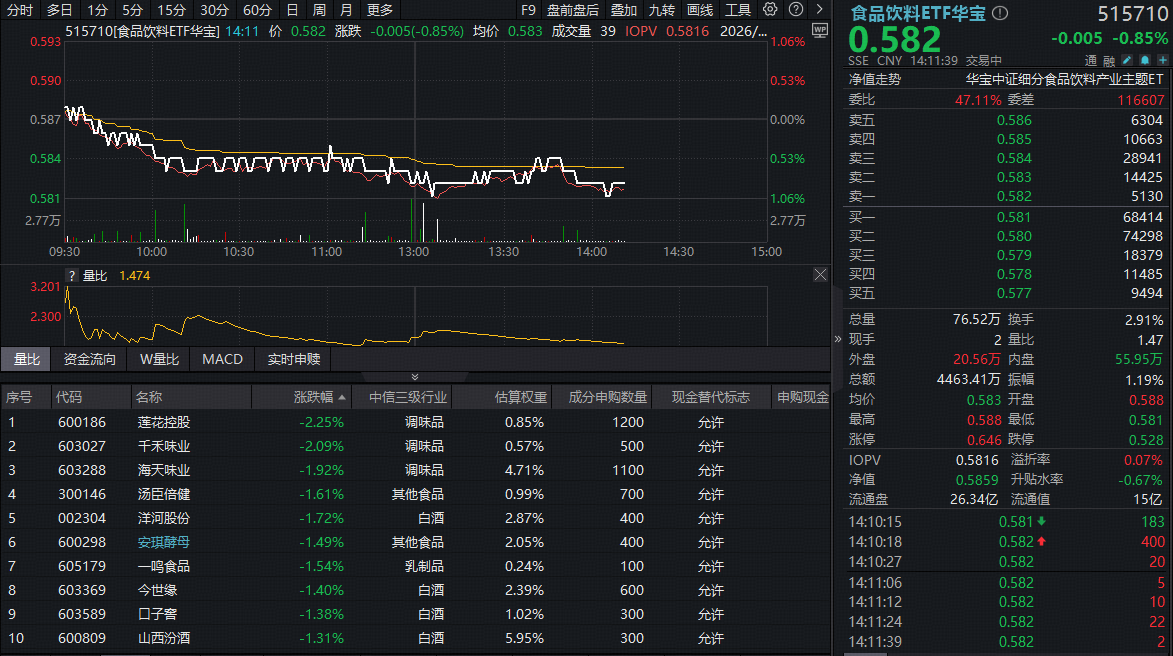This screenshot has height=656, width=1173.
Task: Expand toolbar with right chevron arrow
Action: (x=817, y=10)
